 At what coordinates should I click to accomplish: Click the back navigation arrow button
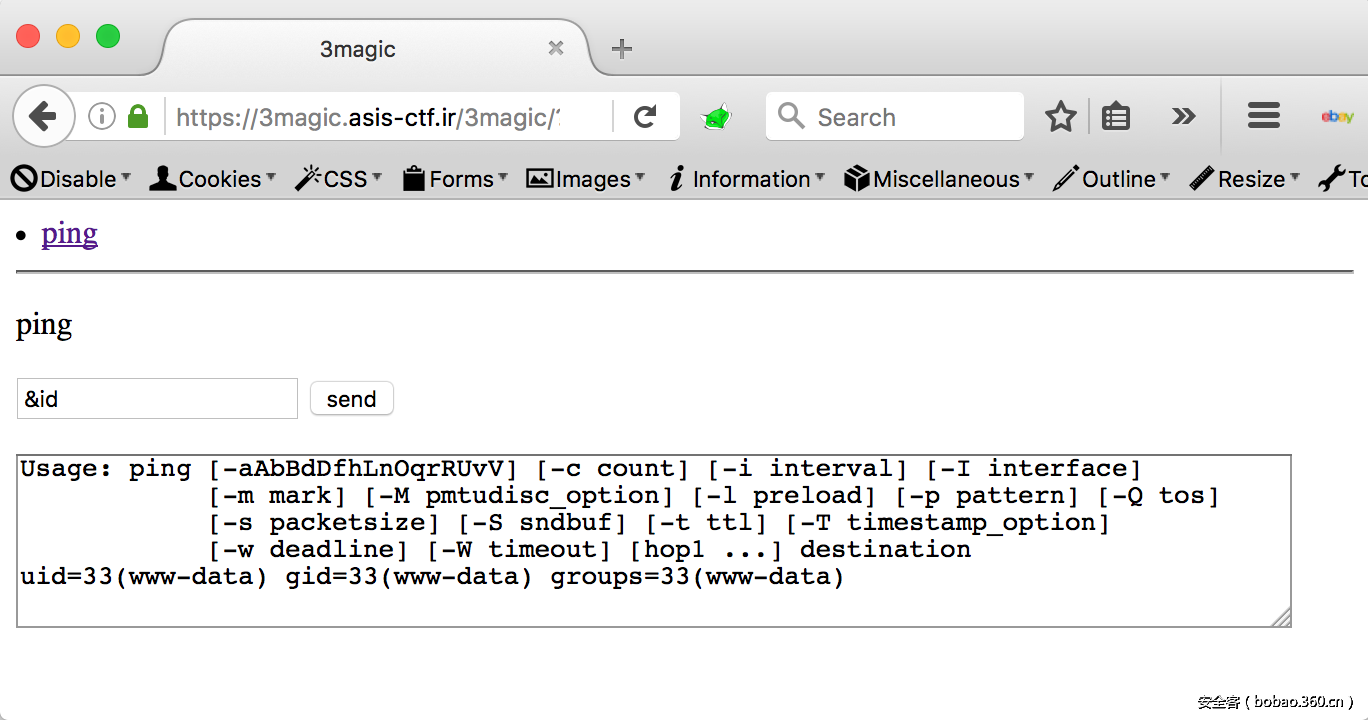(x=43, y=117)
